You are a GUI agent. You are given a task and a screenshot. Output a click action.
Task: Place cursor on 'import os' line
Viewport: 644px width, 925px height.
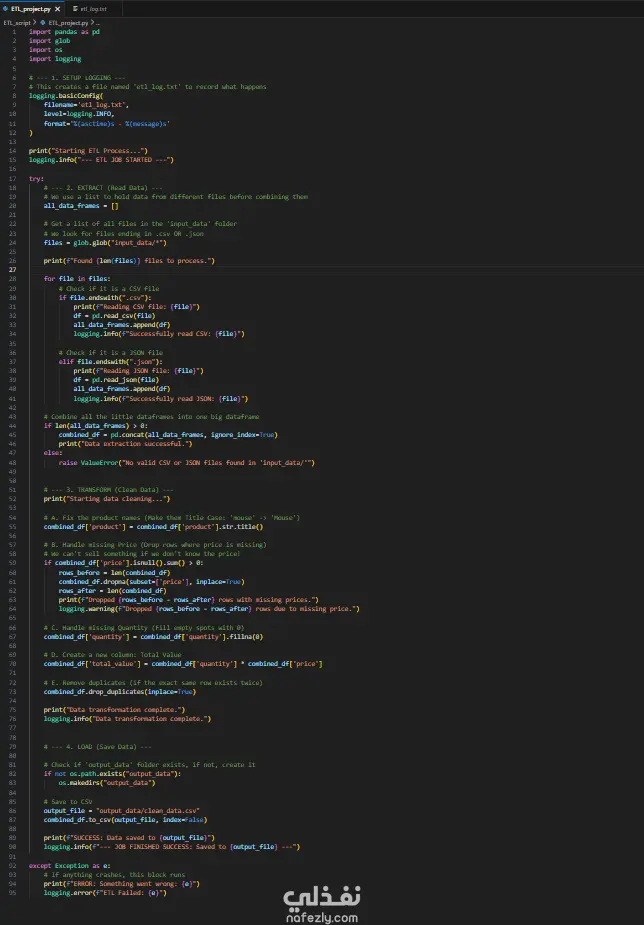45,50
